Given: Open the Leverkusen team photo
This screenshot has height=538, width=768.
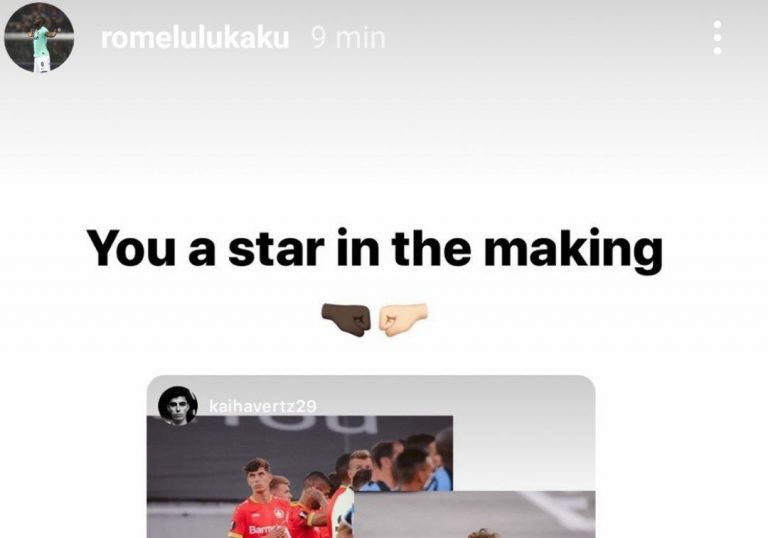Looking at the screenshot, I should [300, 477].
